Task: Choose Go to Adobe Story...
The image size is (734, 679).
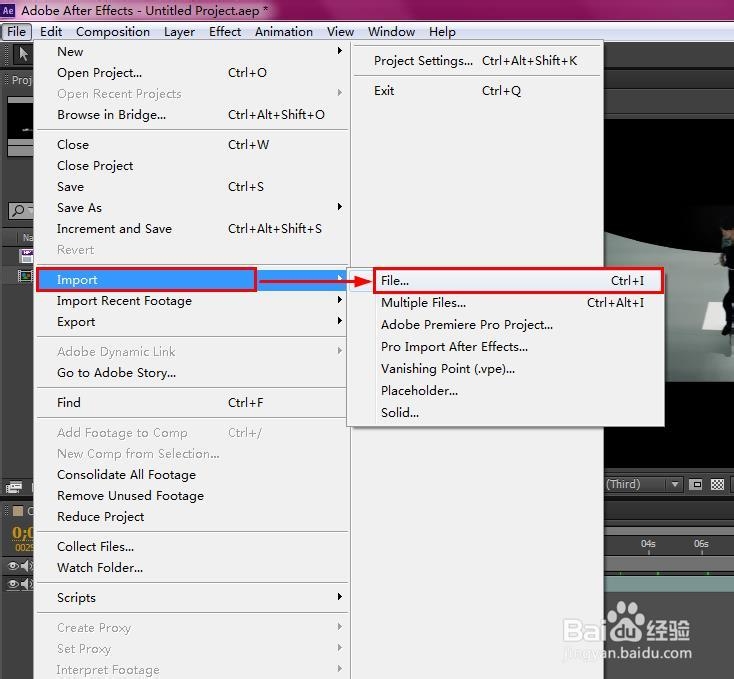Action: coord(192,373)
